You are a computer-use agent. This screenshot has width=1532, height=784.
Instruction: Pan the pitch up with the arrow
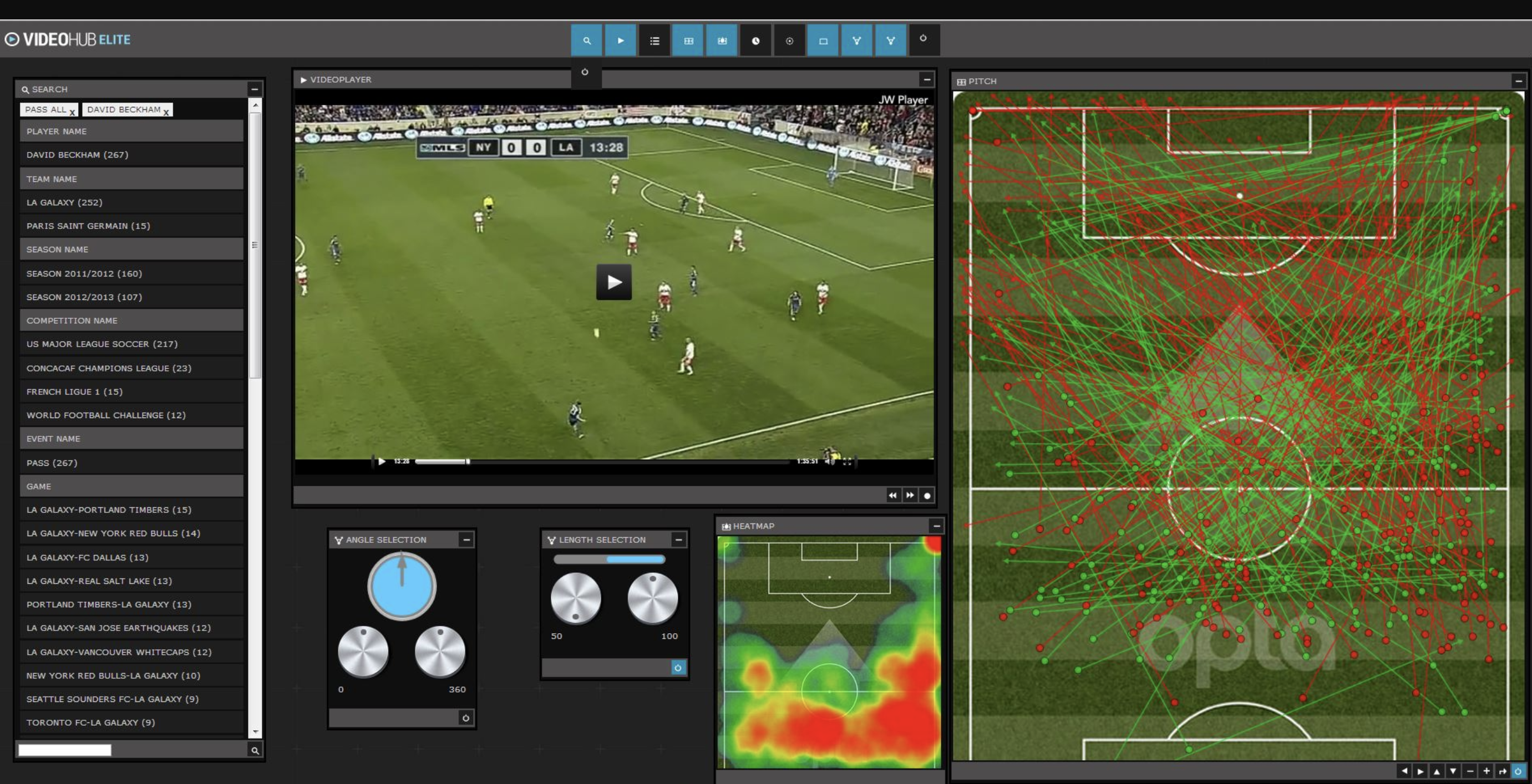(1437, 771)
